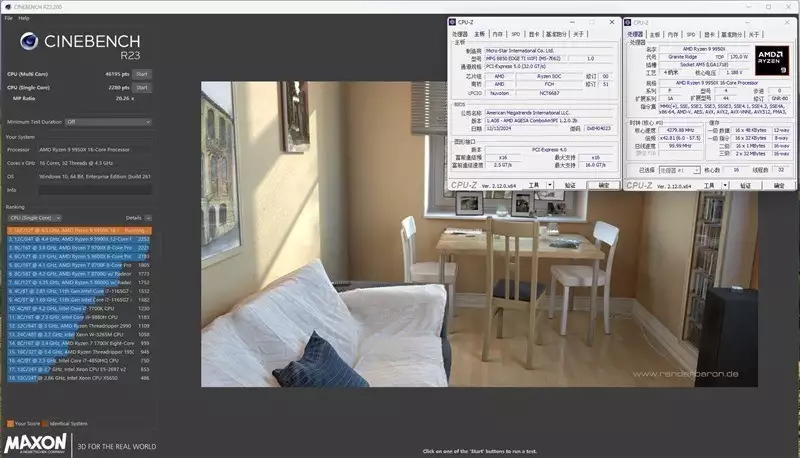This screenshot has height=458, width=800.
Task: Click the orange Your Score legend square
Action: (10, 423)
